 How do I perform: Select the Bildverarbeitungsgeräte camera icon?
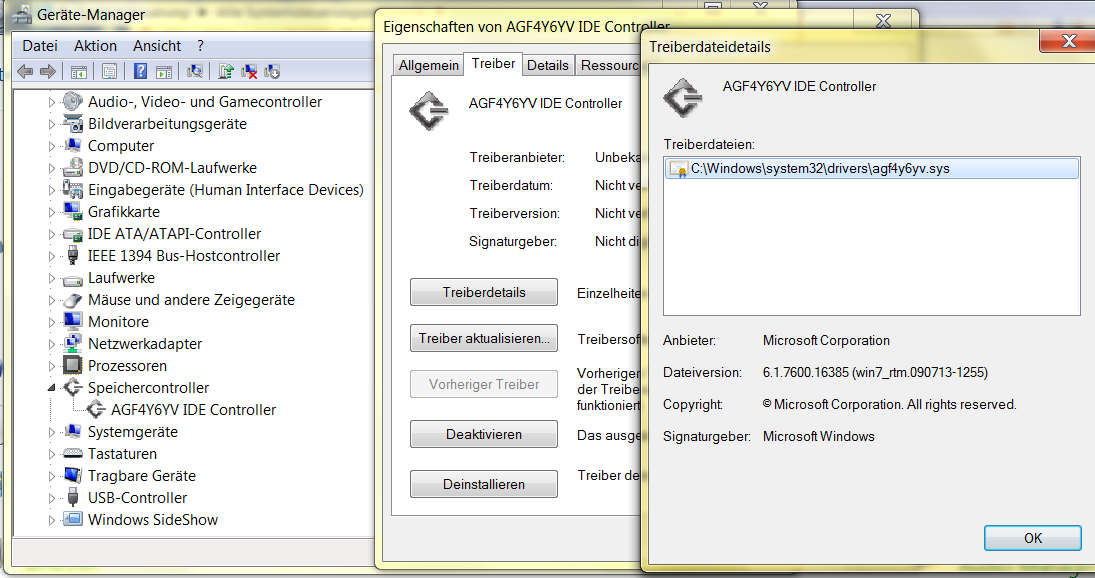pos(73,124)
